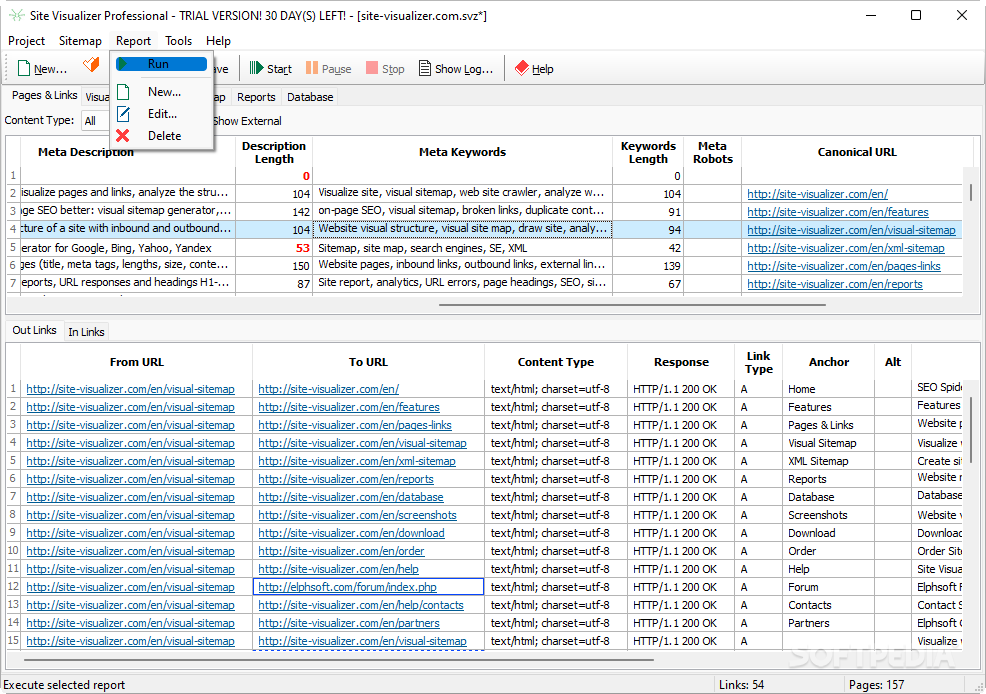Open the Tools menu
The height and width of the screenshot is (694, 986).
point(179,41)
